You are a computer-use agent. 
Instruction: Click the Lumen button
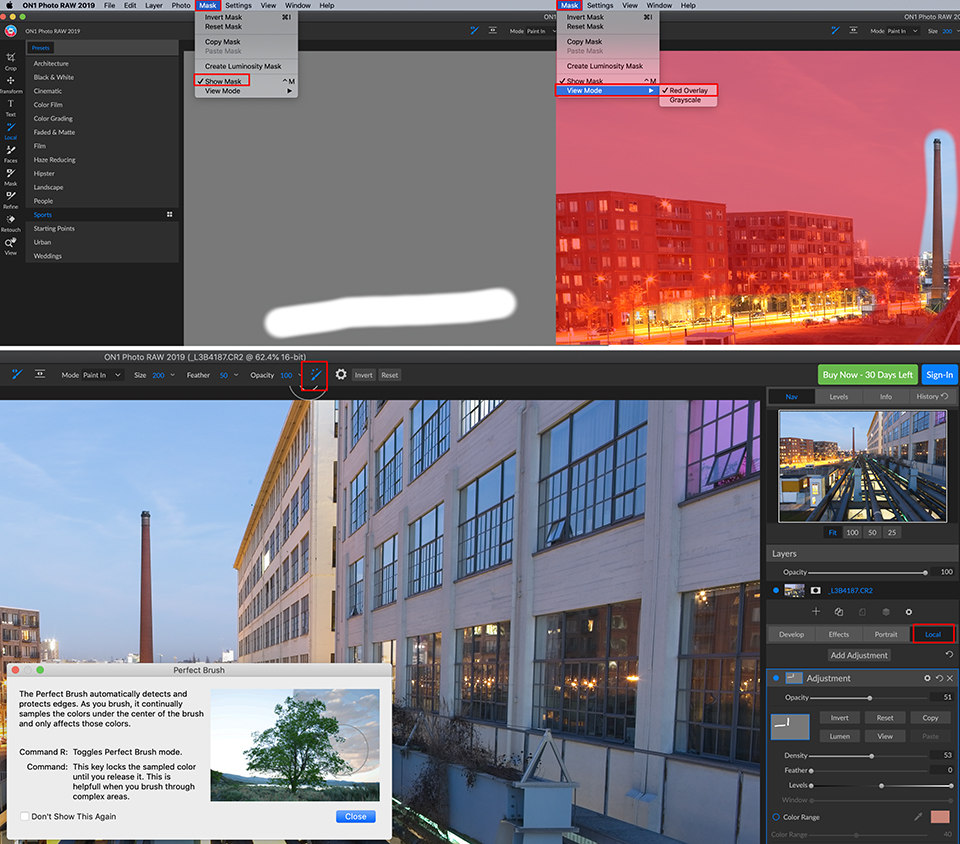click(x=839, y=736)
